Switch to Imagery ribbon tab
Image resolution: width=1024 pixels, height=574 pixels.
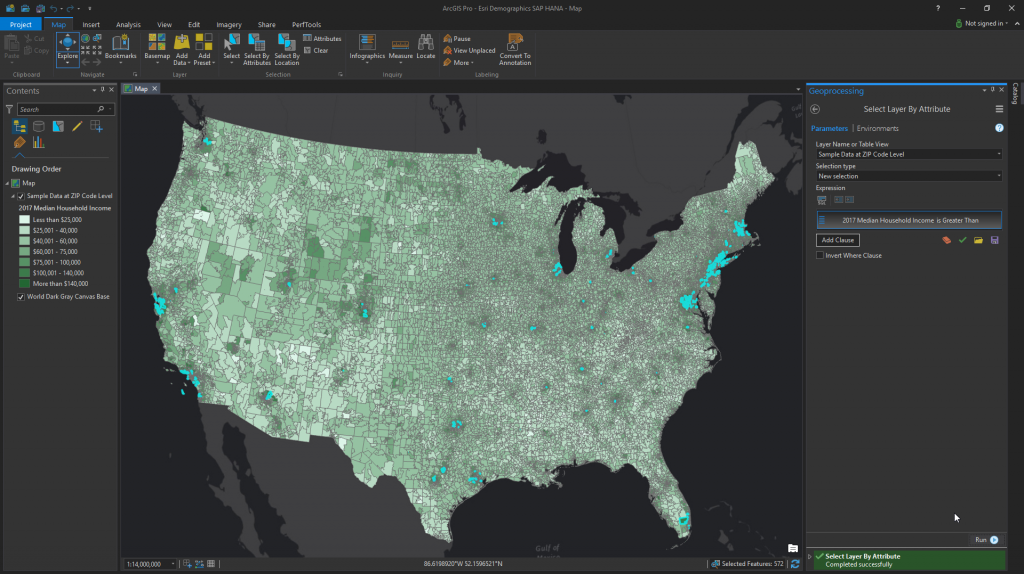229,24
